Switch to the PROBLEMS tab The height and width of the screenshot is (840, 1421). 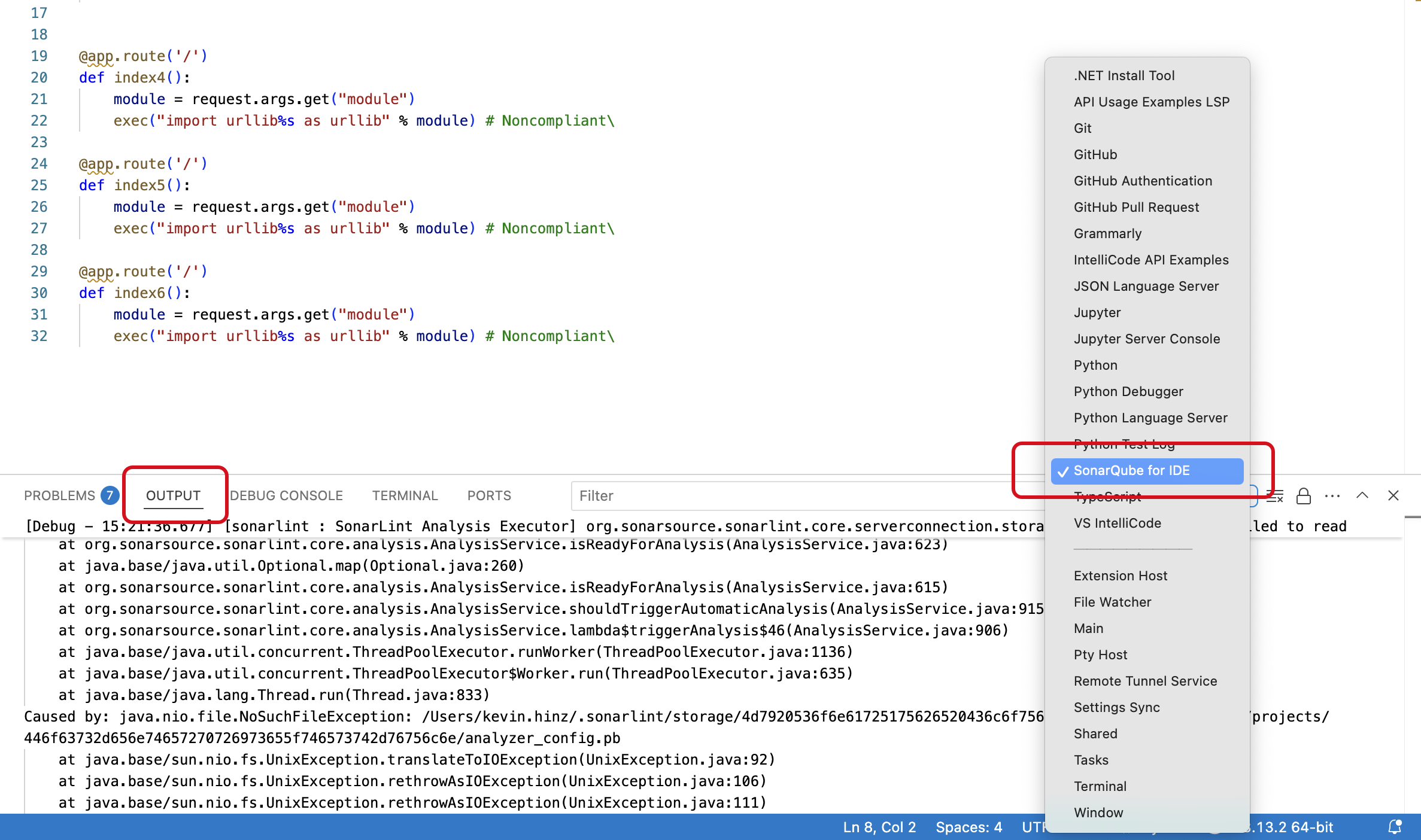click(x=59, y=495)
